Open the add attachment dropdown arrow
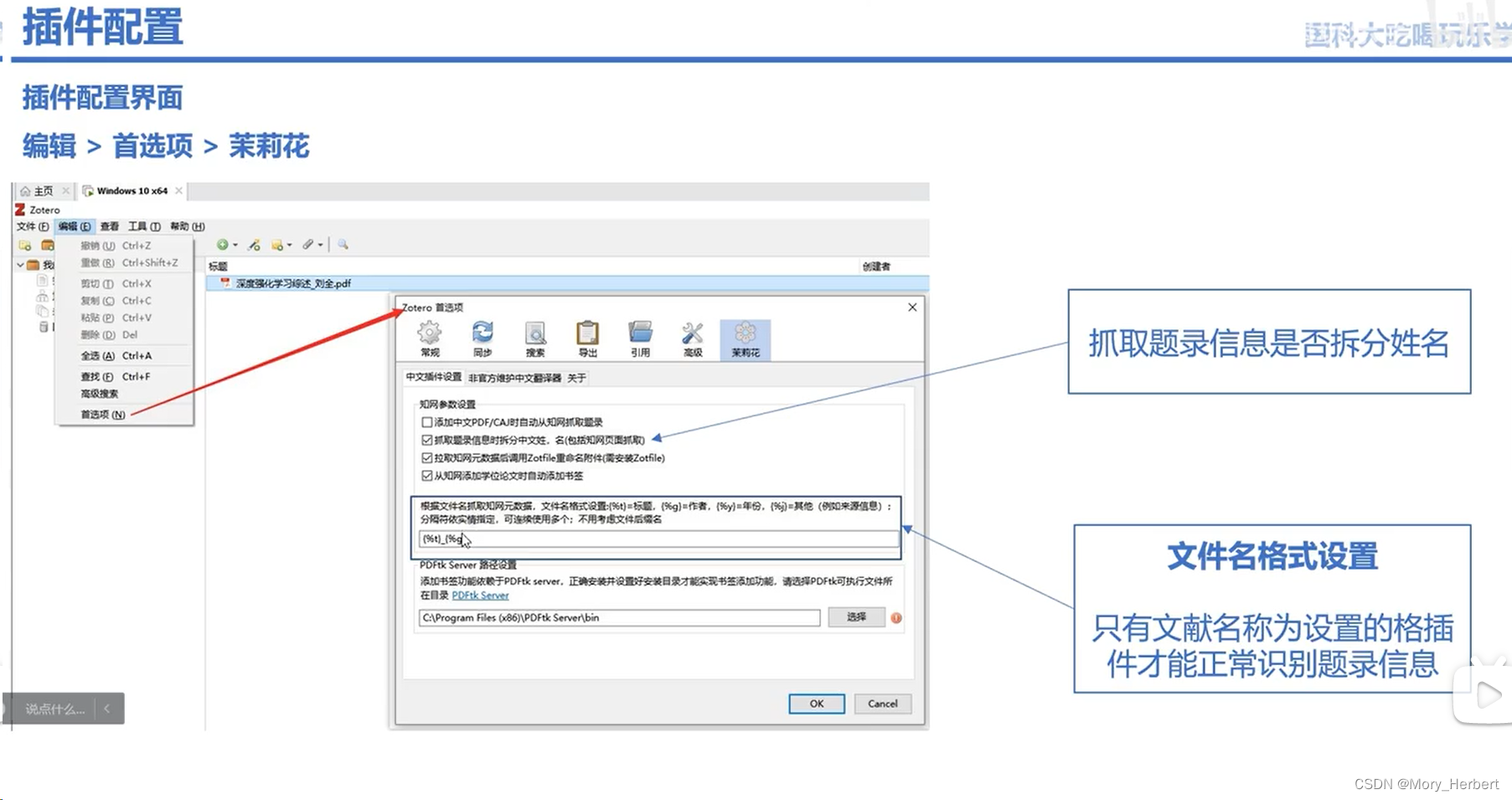Image resolution: width=1512 pixels, height=800 pixels. click(321, 245)
